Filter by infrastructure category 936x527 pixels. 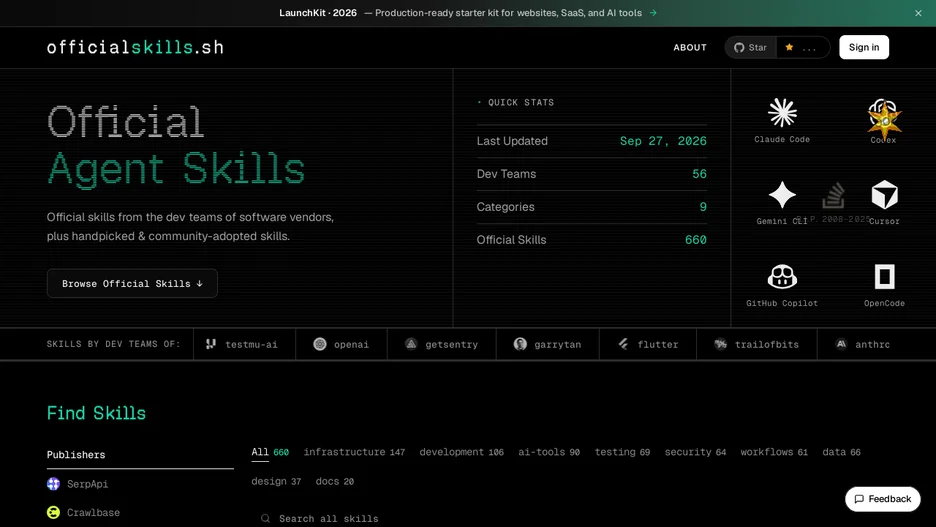(354, 452)
